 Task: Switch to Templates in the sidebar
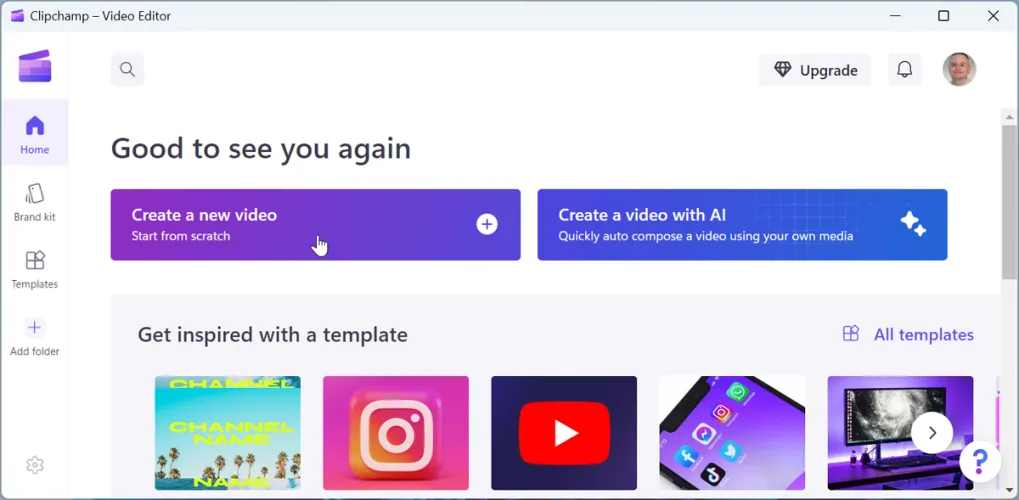pyautogui.click(x=34, y=270)
